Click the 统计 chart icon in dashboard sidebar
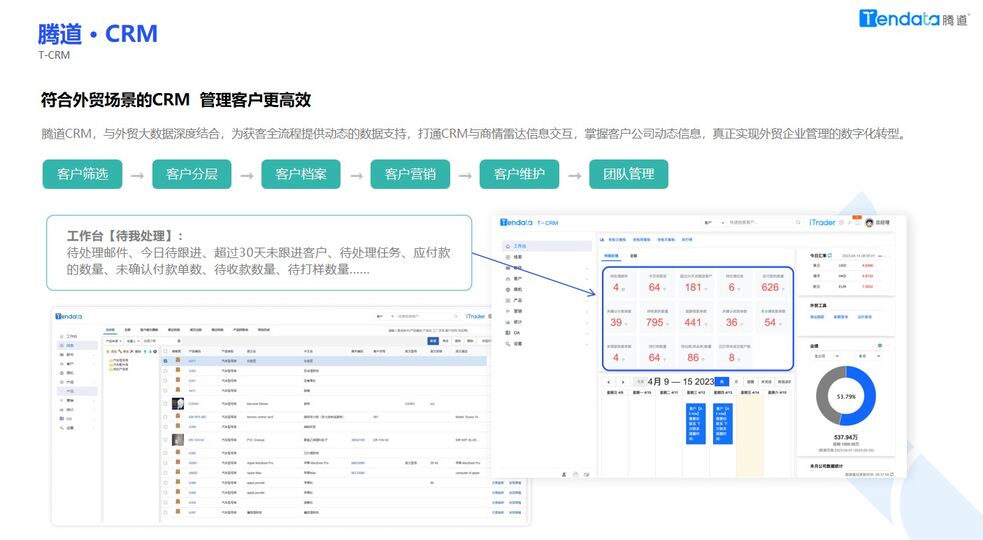Image resolution: width=983 pixels, height=540 pixels. tap(508, 322)
